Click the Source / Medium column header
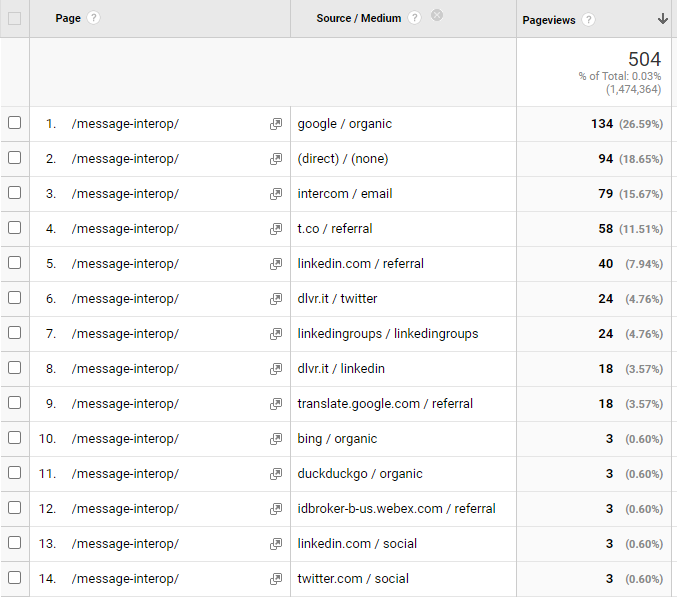This screenshot has width=677, height=601. point(358,18)
